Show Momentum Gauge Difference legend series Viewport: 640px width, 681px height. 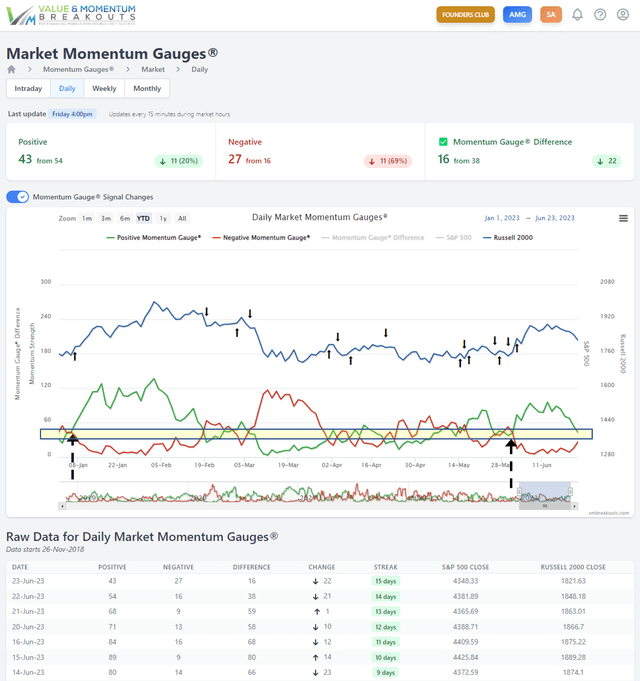tap(373, 238)
